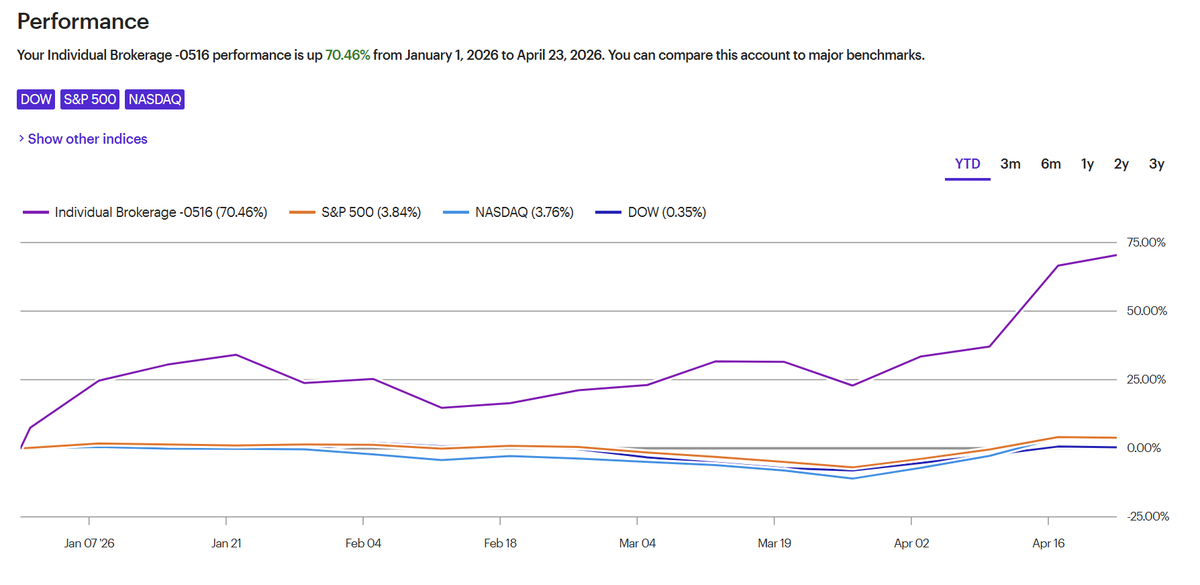Click the light blue NASDAQ legend line
This screenshot has width=1200, height=585.
(x=455, y=212)
